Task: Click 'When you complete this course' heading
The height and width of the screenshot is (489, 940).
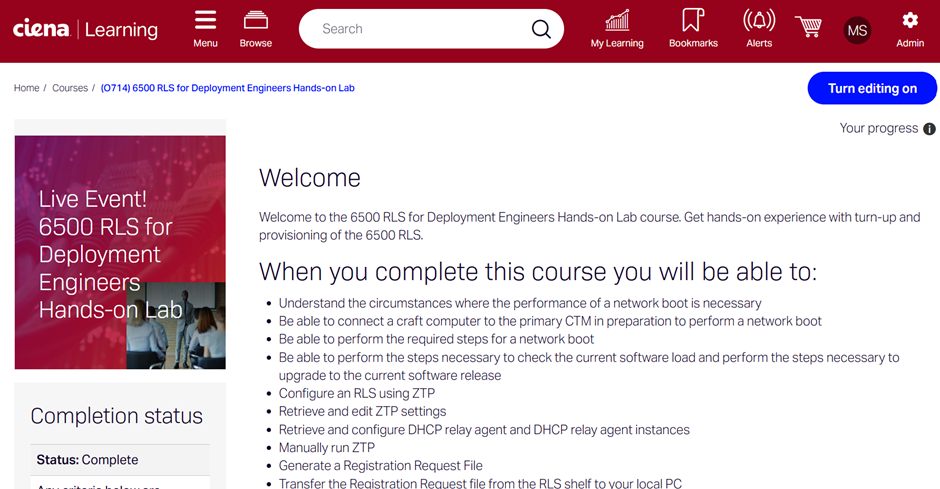Action: coord(538,272)
